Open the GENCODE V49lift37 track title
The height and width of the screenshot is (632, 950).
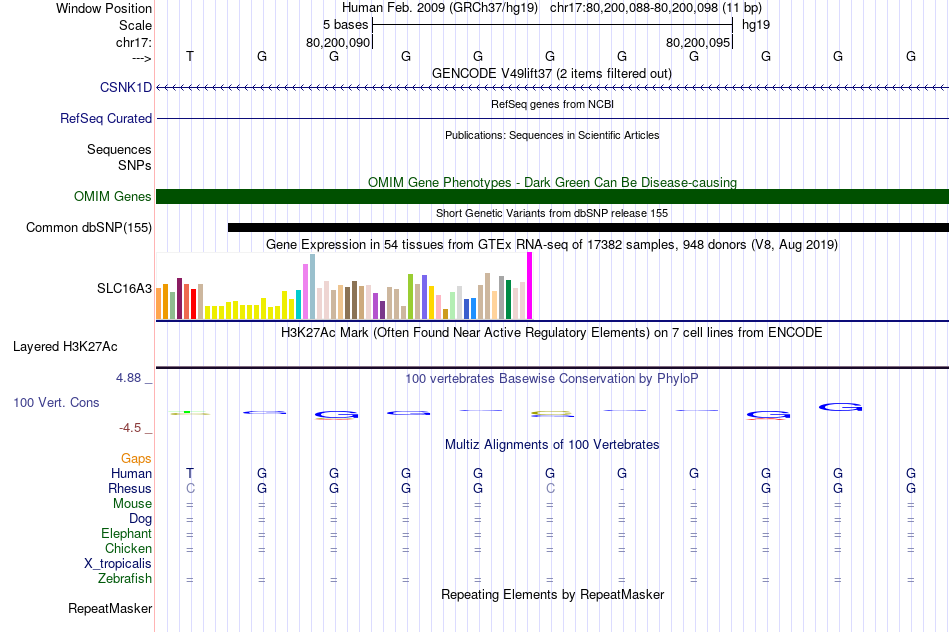point(551,73)
